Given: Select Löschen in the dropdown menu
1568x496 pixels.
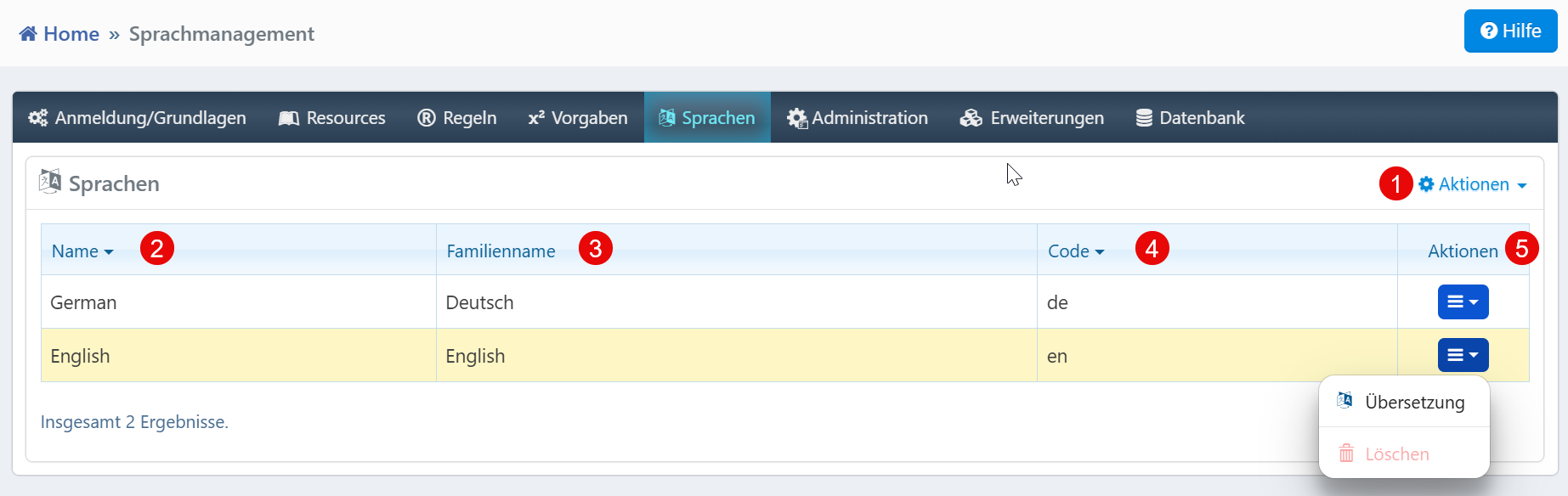Looking at the screenshot, I should tap(1396, 454).
